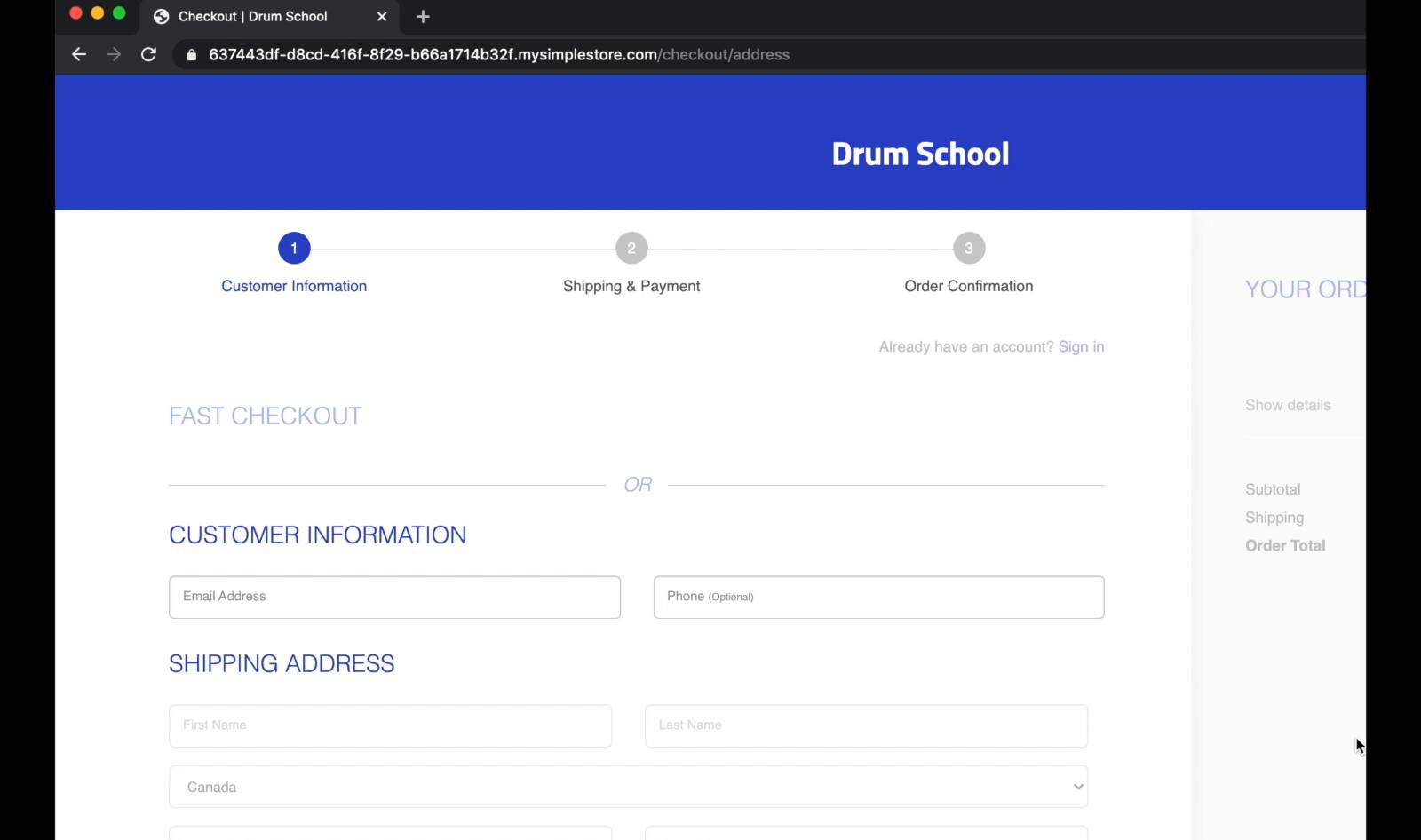This screenshot has width=1421, height=840.
Task: Click step 2 circle in progress bar
Action: click(x=631, y=249)
